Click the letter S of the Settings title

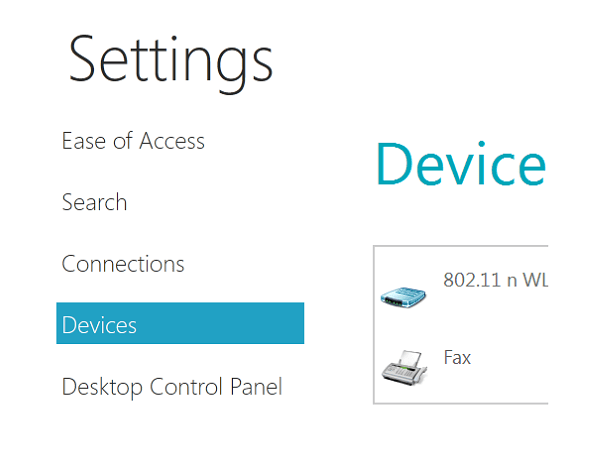point(88,59)
